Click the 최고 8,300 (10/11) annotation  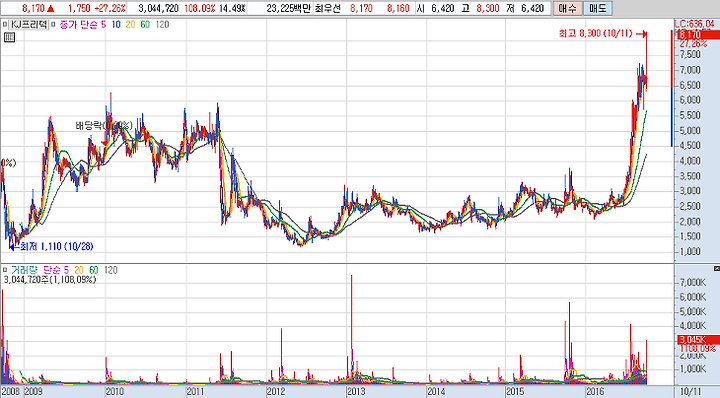tap(595, 34)
